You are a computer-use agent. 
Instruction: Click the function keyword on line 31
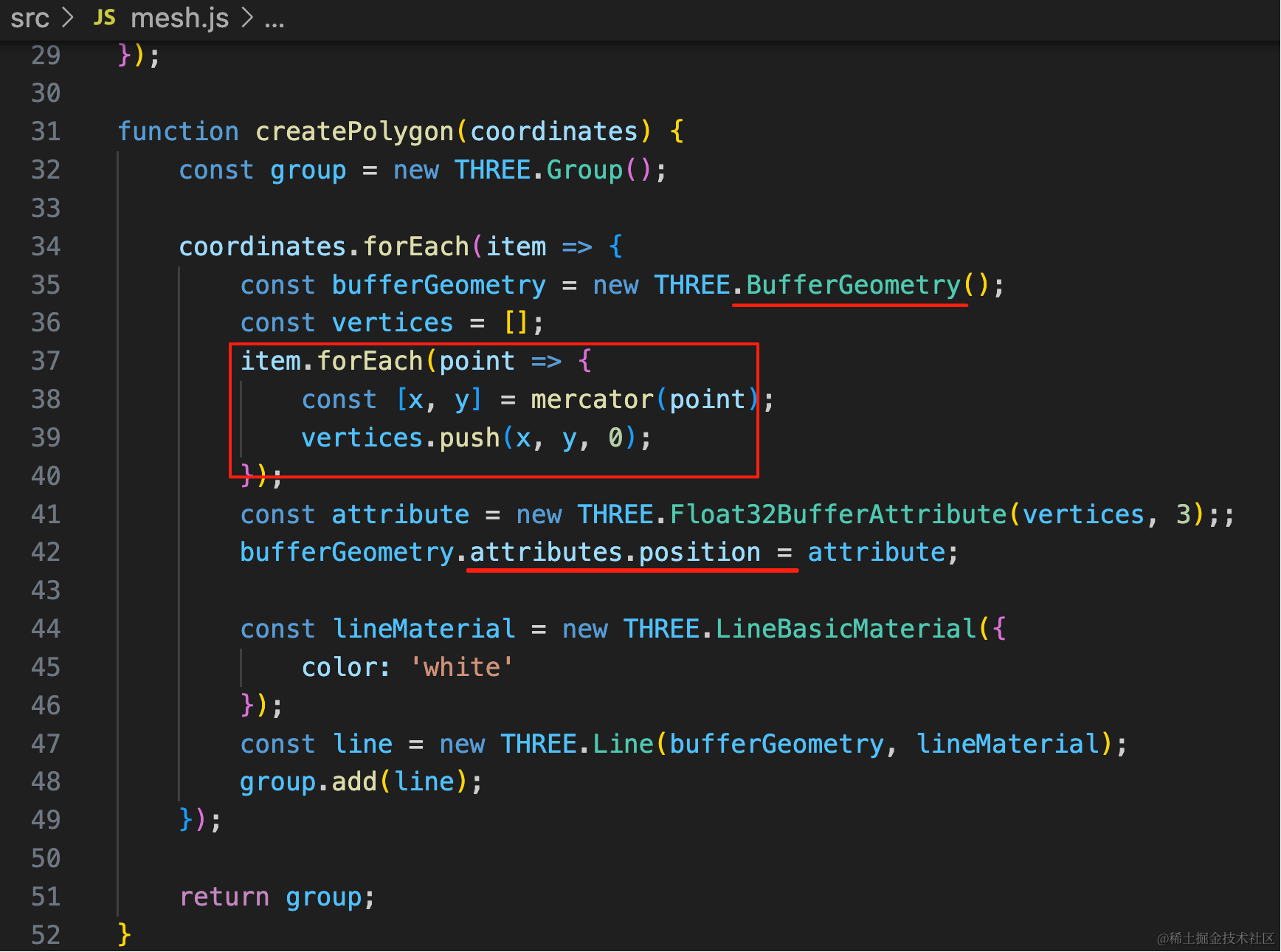(179, 131)
